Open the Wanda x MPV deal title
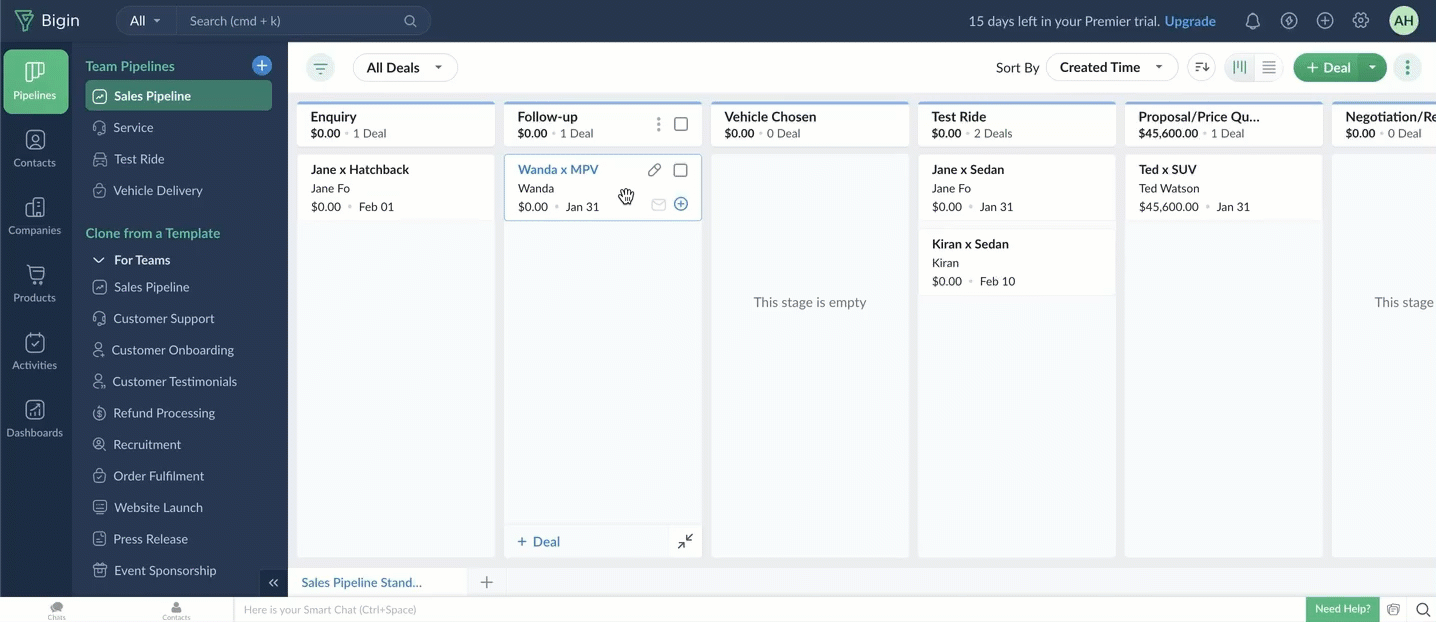1436x622 pixels. [558, 169]
